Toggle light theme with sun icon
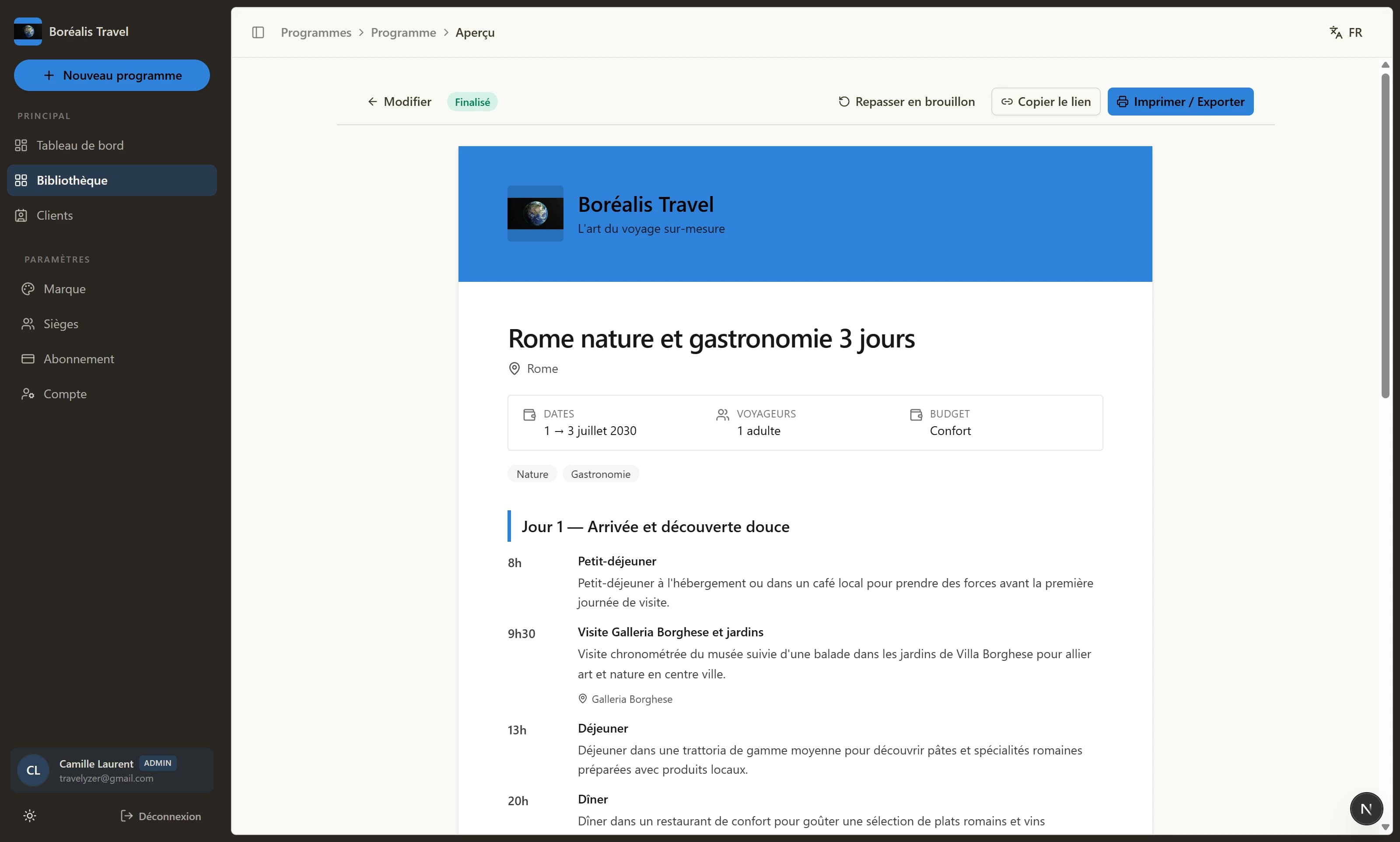The height and width of the screenshot is (842, 1400). pyautogui.click(x=30, y=816)
